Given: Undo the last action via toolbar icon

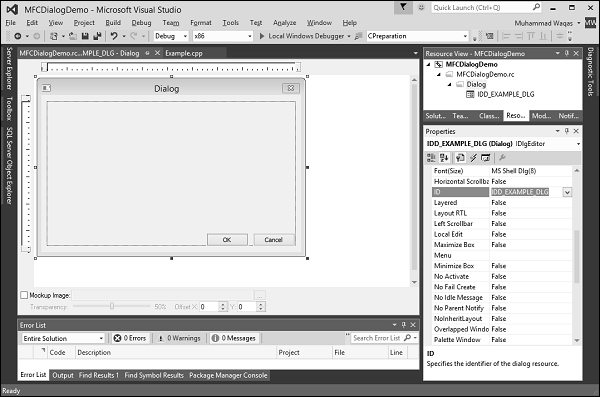Looking at the screenshot, I should pos(114,36).
